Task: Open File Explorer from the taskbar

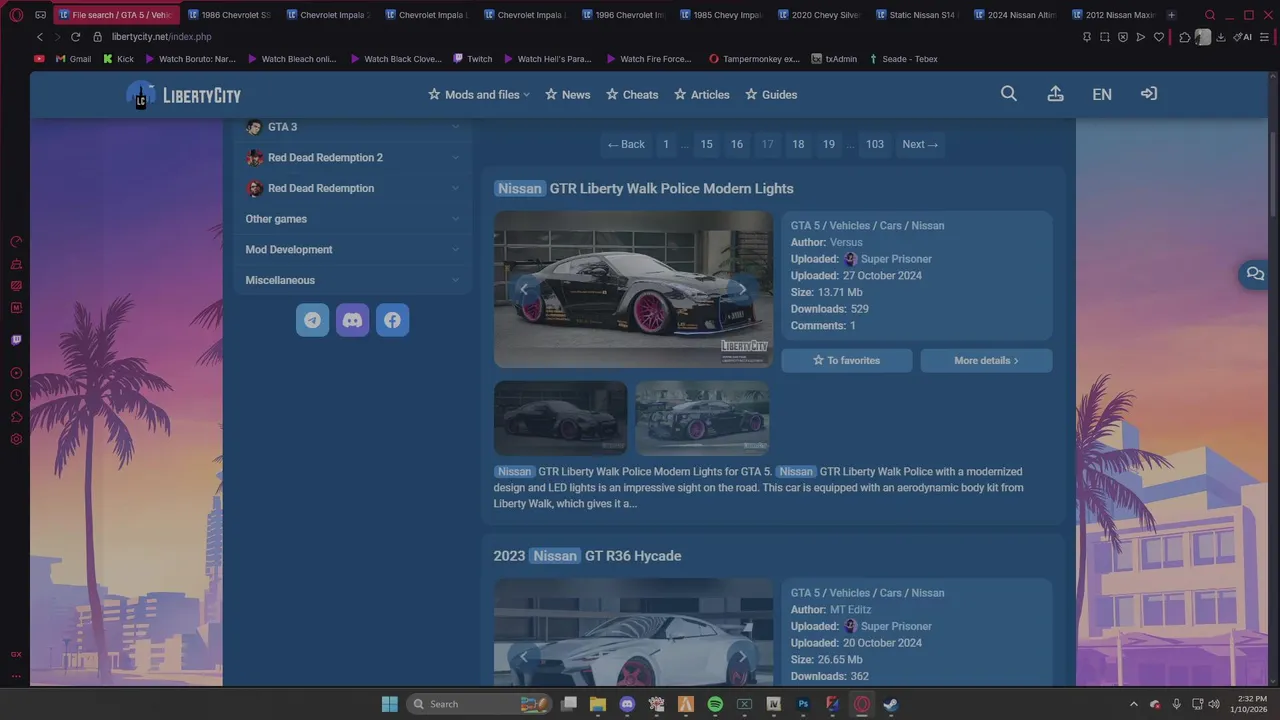Action: (598, 704)
